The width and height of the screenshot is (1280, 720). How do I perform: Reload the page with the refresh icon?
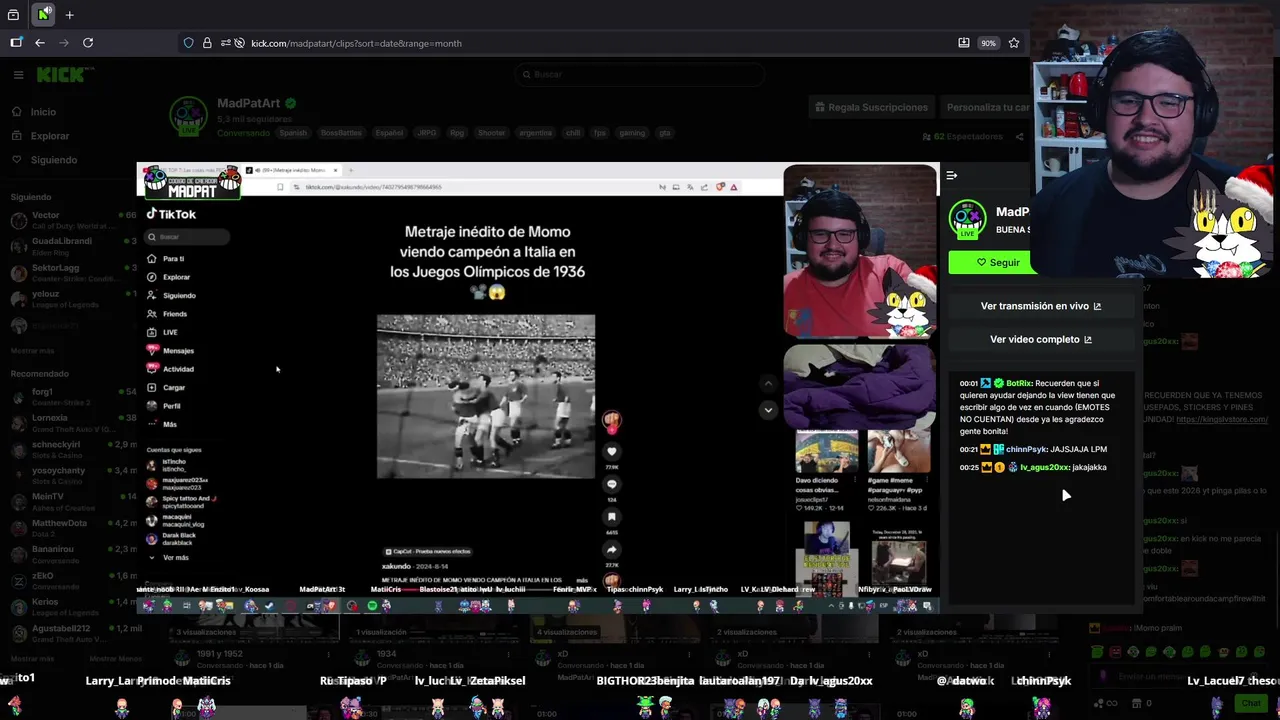tap(88, 43)
